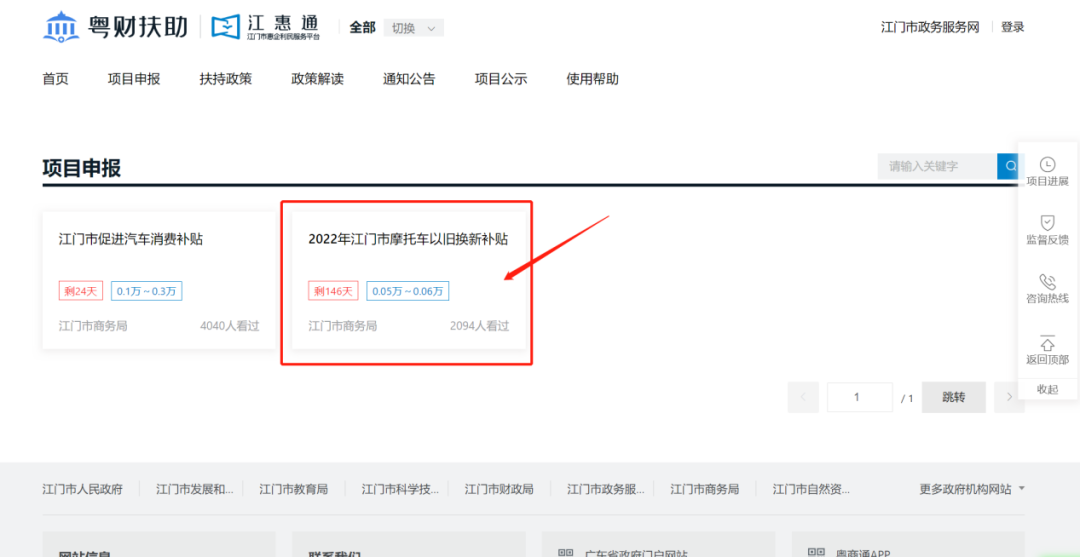This screenshot has width=1080, height=557.
Task: Go to 首页 in navigation
Action: [56, 79]
